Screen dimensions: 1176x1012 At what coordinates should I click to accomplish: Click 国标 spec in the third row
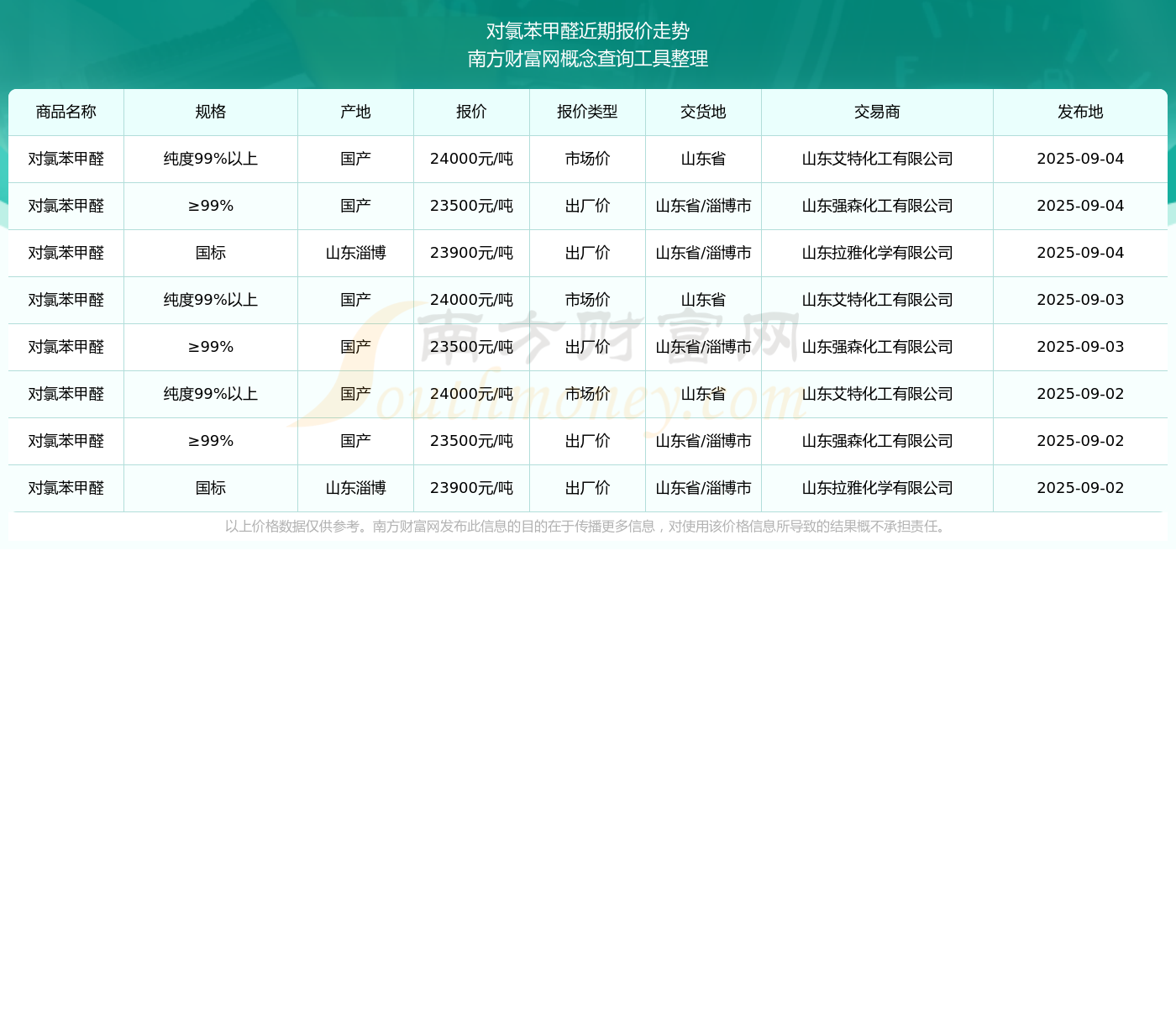211,253
